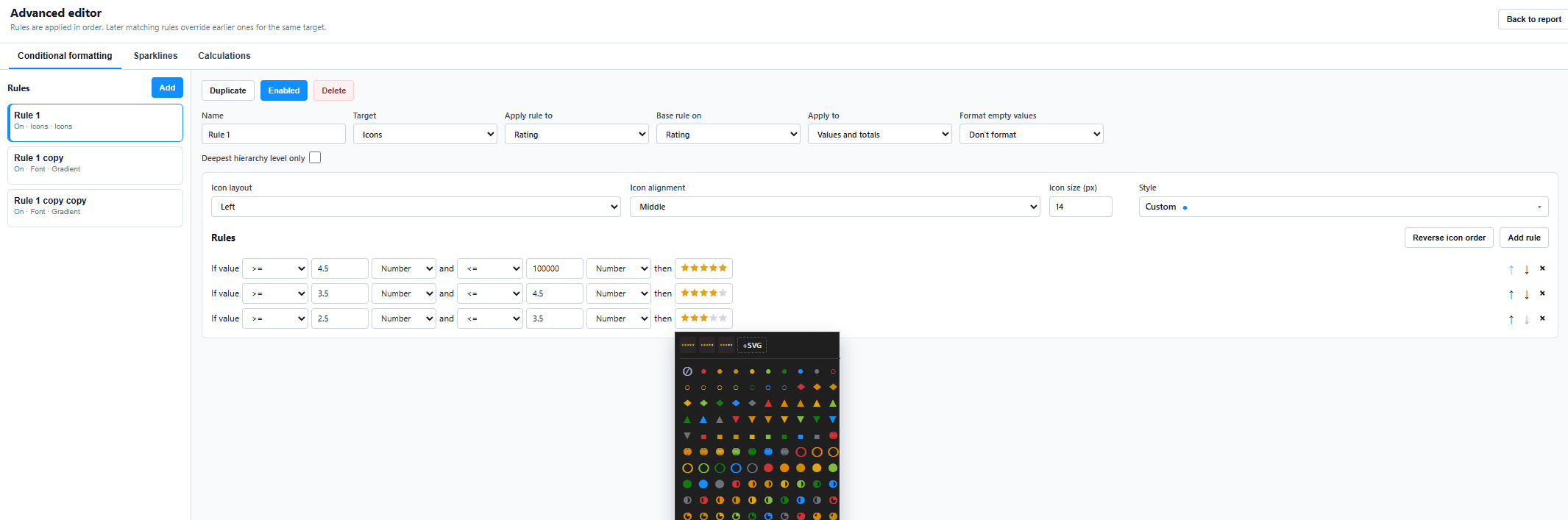
Task: Select the five-star preset in the picker header
Action: [688, 345]
